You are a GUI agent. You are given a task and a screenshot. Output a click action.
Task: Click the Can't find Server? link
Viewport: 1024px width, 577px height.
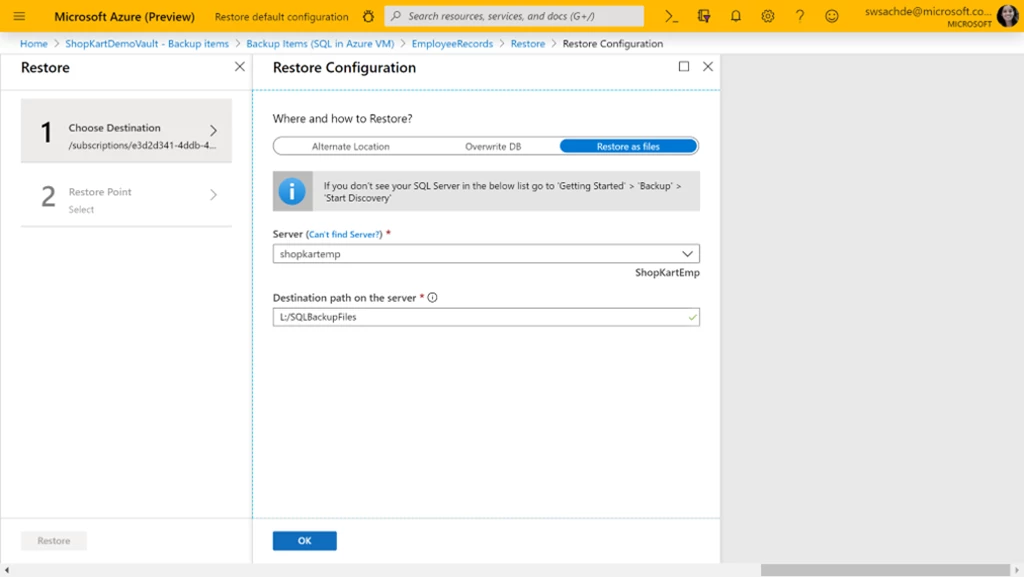point(344,234)
